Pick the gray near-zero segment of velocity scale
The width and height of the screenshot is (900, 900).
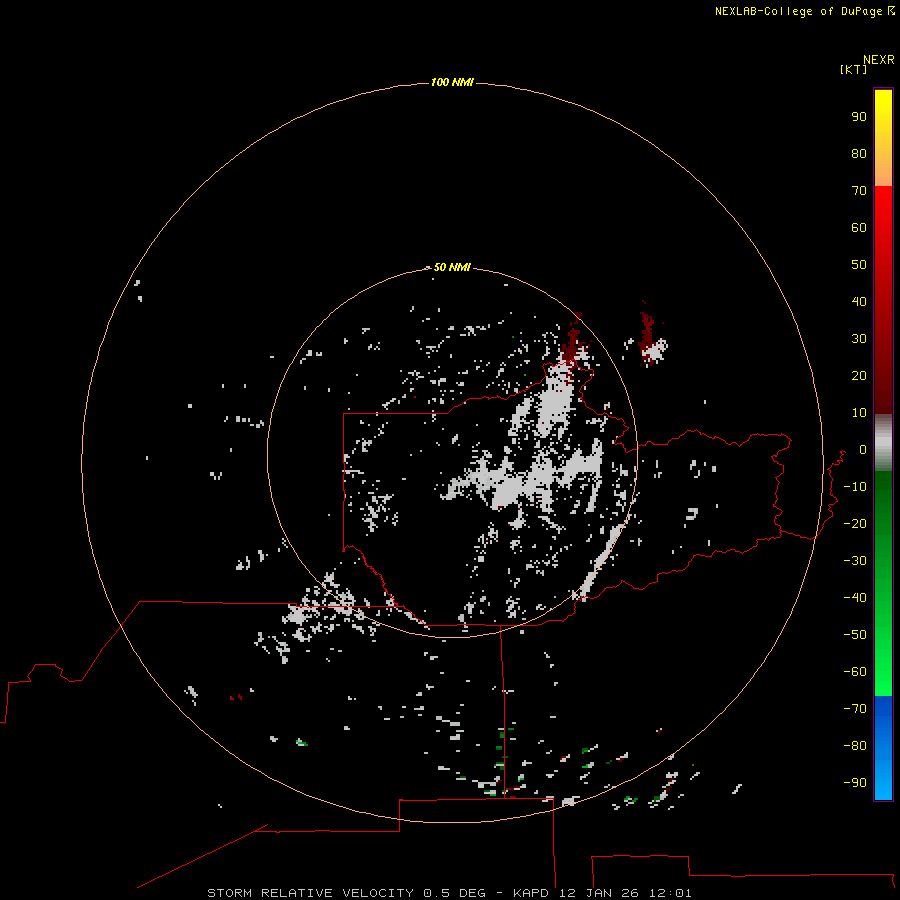coord(883,443)
